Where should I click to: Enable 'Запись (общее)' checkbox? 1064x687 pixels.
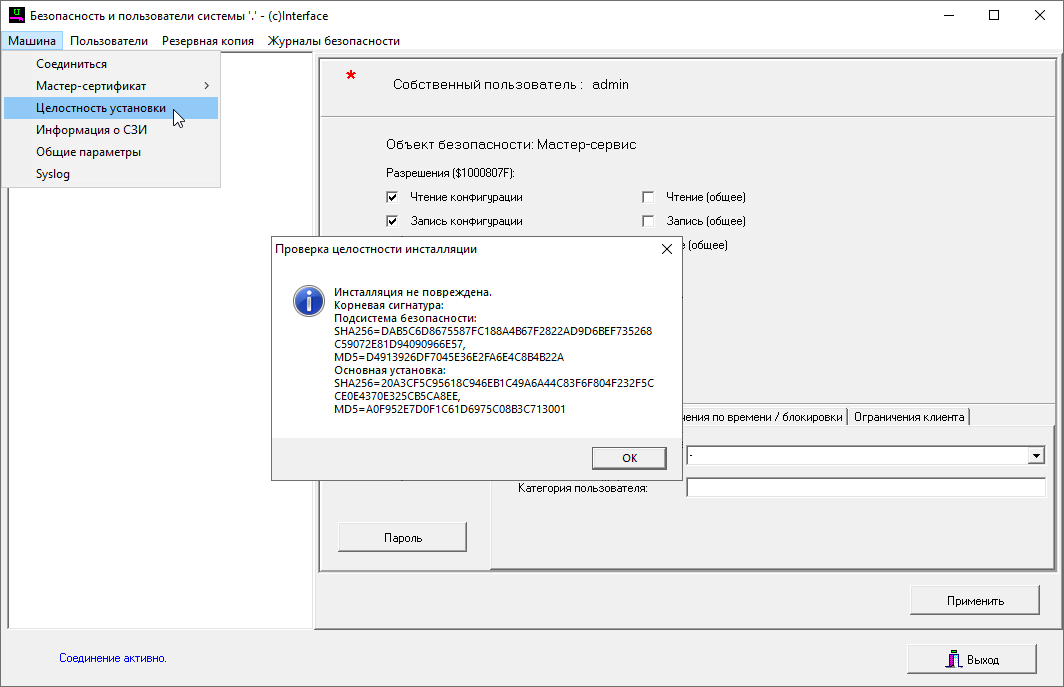[x=648, y=221]
